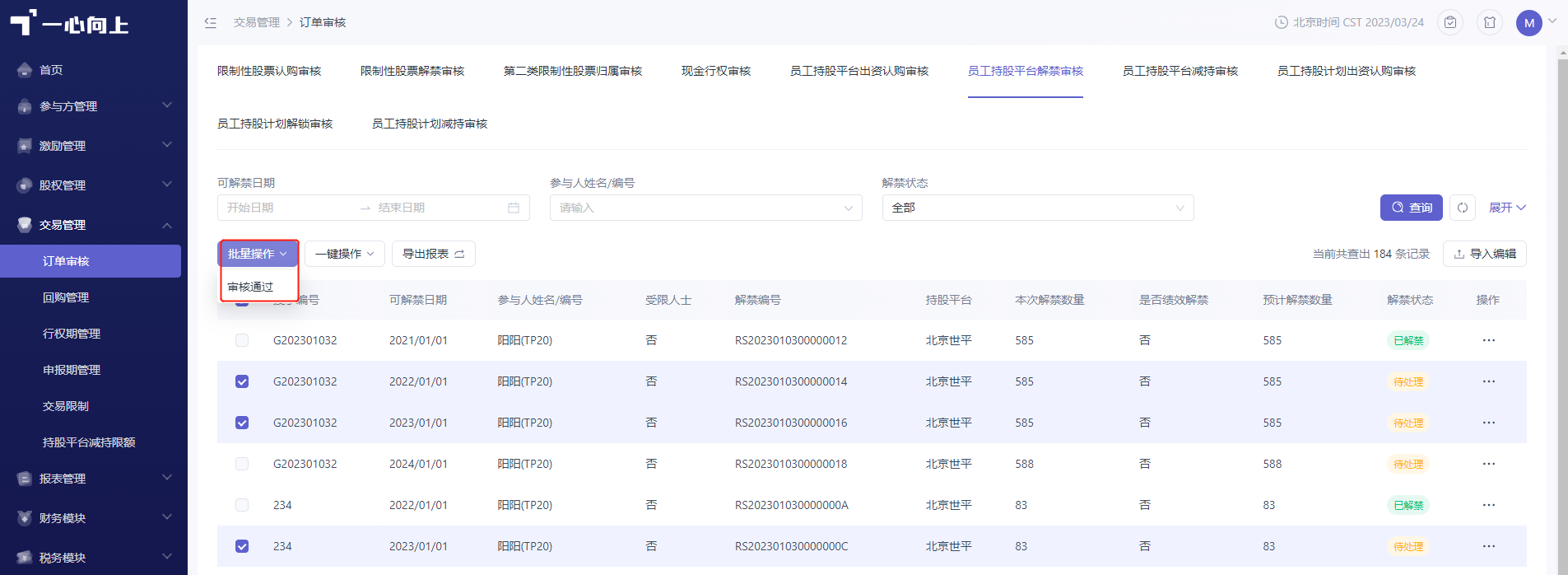Image resolution: width=1568 pixels, height=575 pixels.
Task: Expand more filters with 展开
Action: point(1507,208)
